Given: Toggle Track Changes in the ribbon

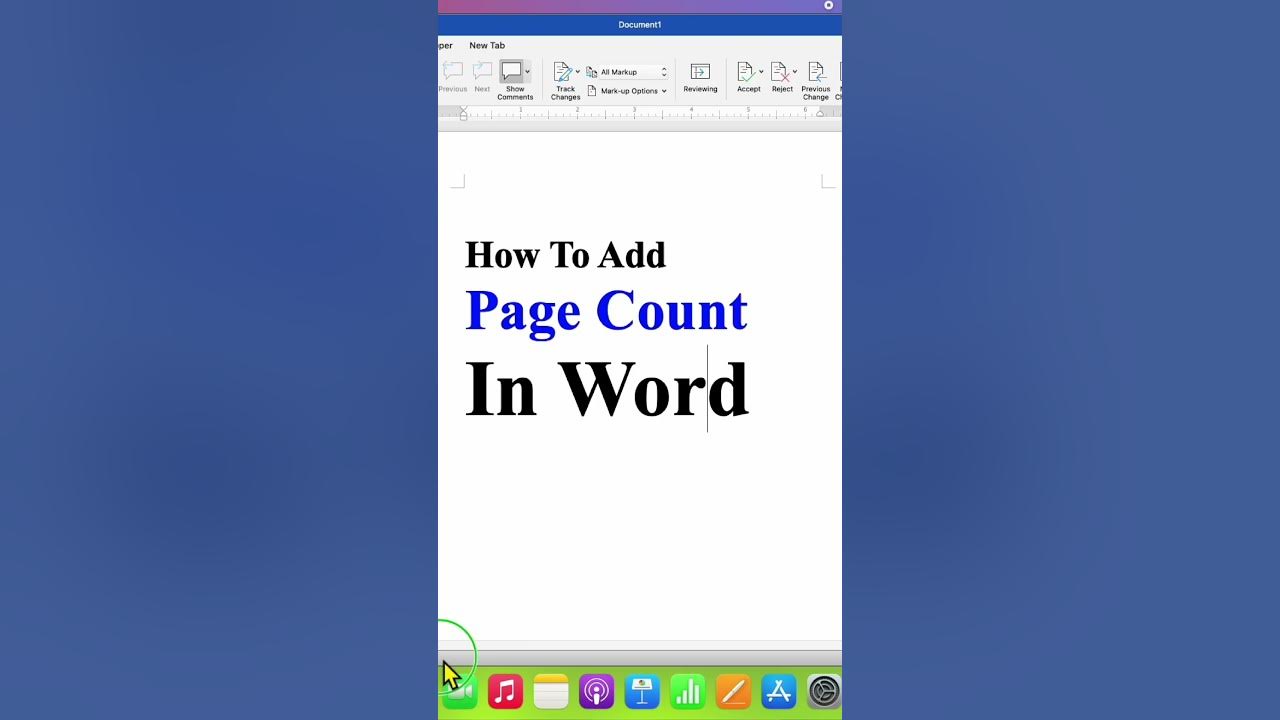Looking at the screenshot, I should pos(564,80).
